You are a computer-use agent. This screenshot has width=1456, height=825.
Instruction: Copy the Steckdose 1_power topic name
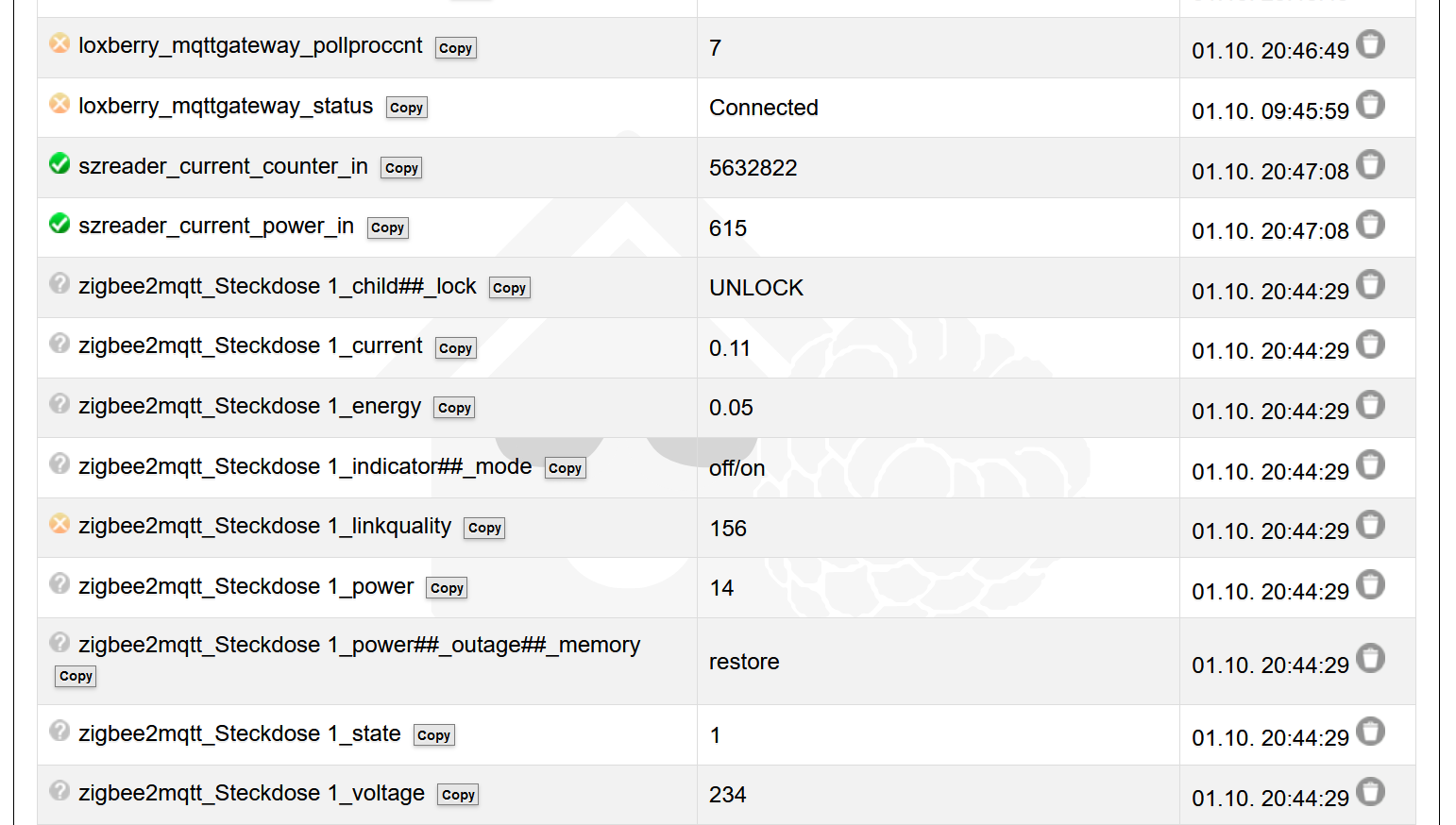(447, 588)
